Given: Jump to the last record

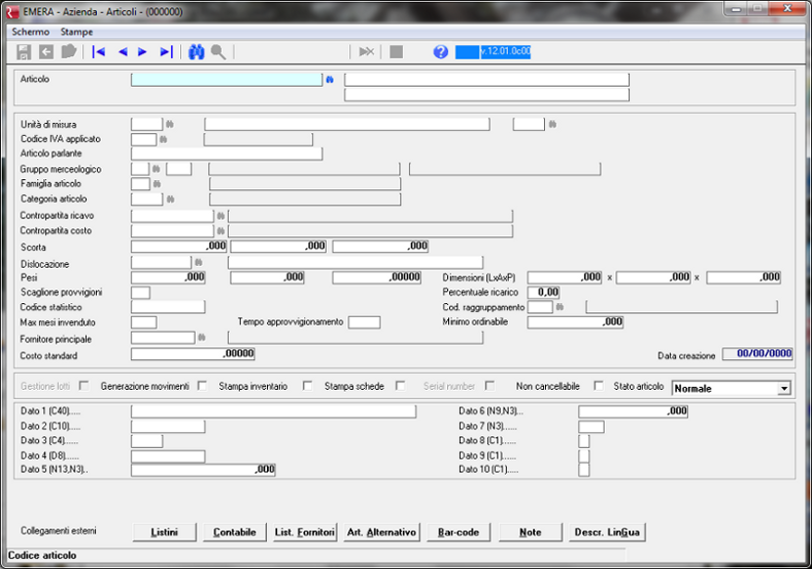Looking at the screenshot, I should [166, 52].
